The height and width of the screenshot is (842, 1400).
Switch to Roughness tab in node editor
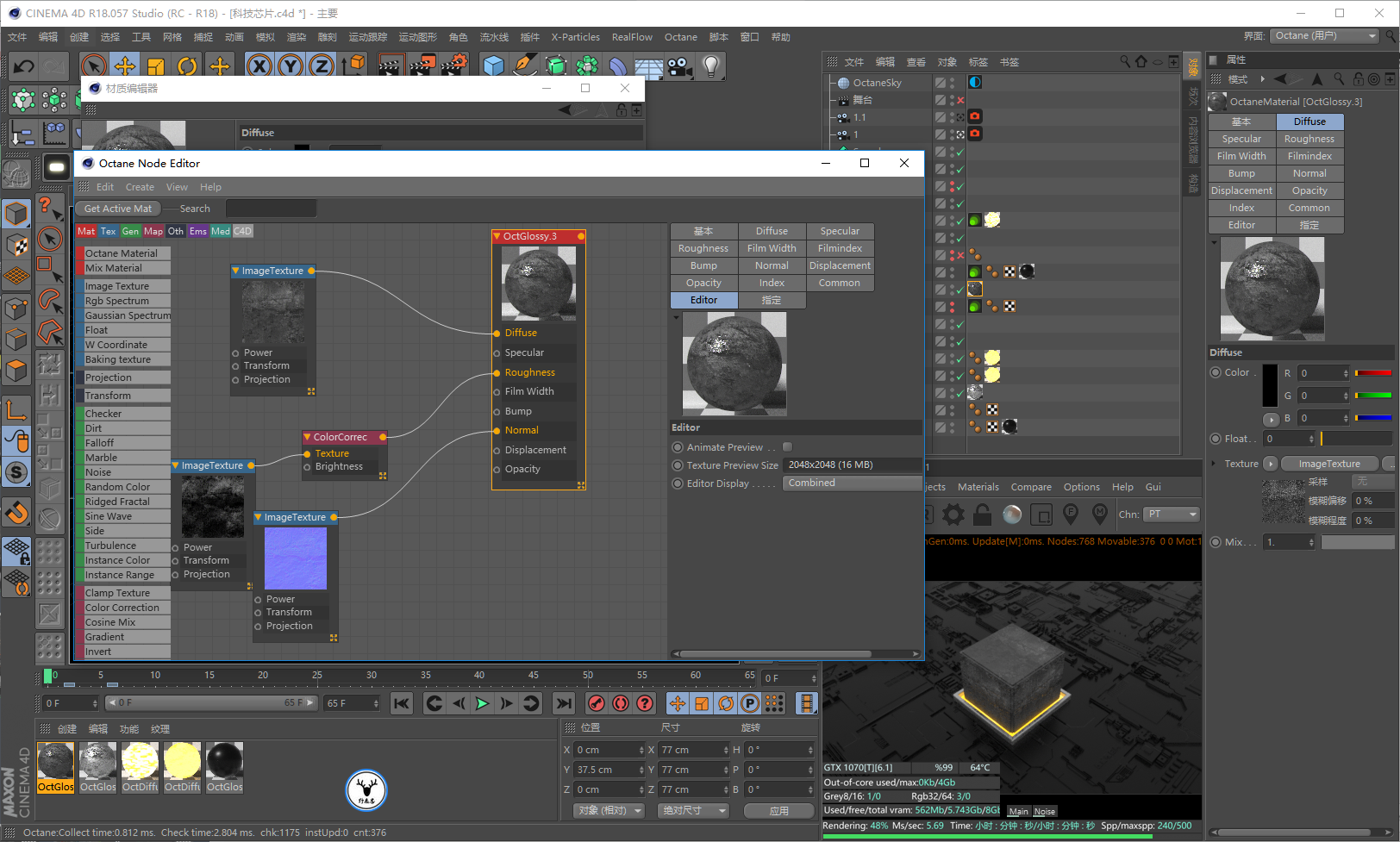pyautogui.click(x=703, y=248)
